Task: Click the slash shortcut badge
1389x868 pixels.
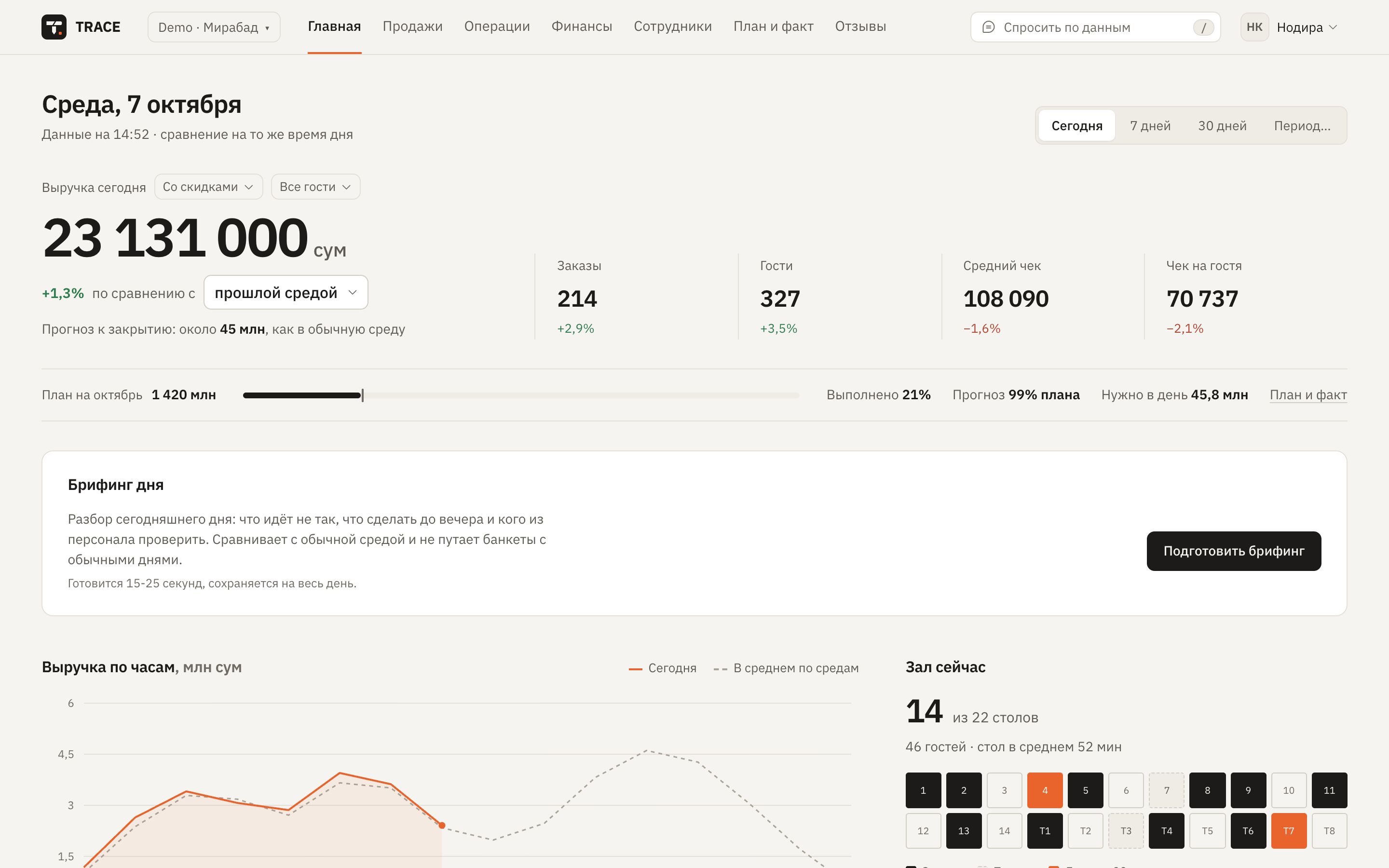Action: pos(1203,27)
